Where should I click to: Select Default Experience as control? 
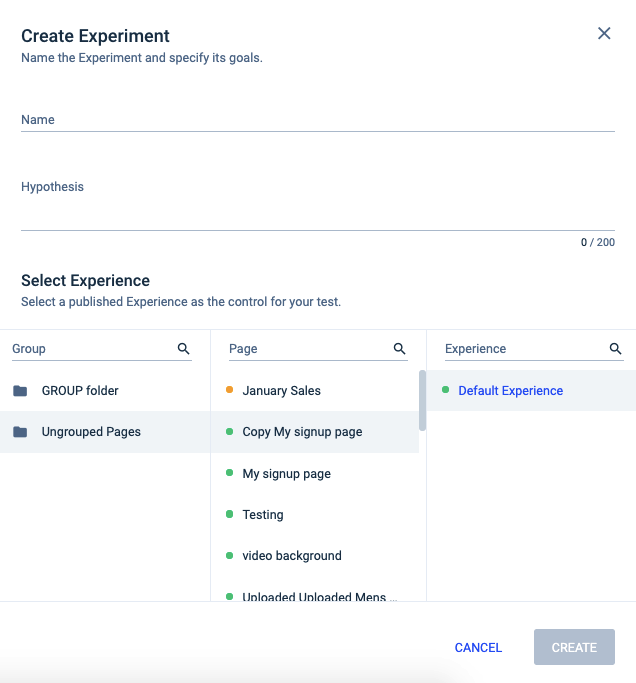pos(510,391)
